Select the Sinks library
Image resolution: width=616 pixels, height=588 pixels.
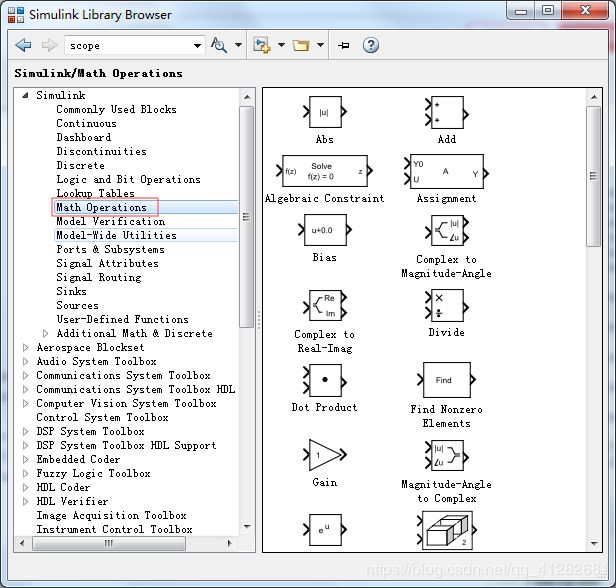[72, 291]
